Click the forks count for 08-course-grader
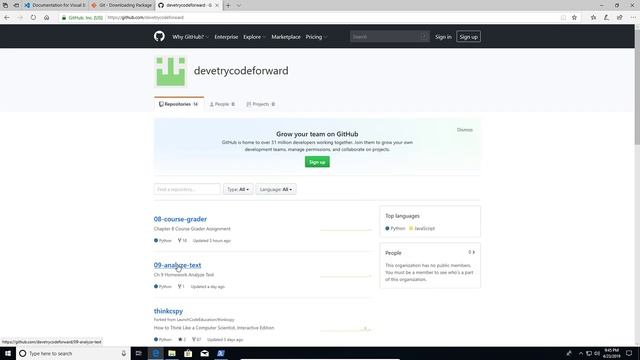640x360 pixels. [182, 240]
